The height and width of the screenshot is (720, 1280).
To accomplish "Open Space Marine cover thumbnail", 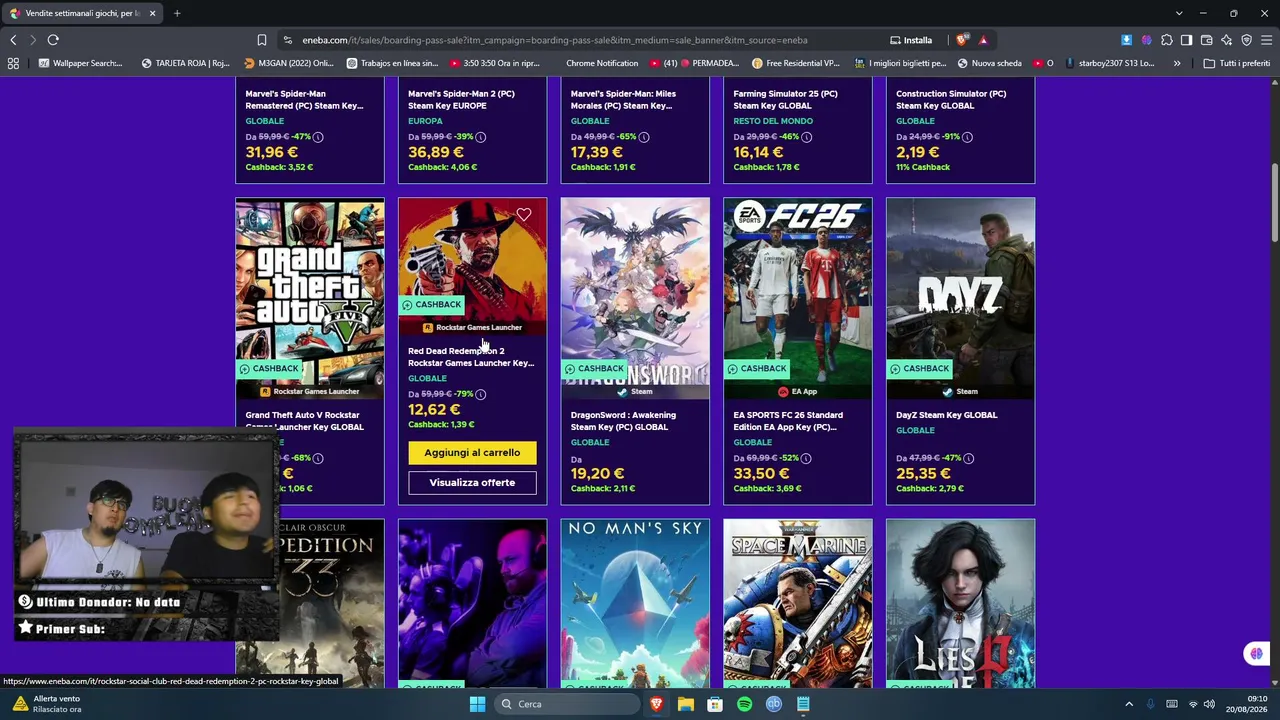I will point(798,603).
